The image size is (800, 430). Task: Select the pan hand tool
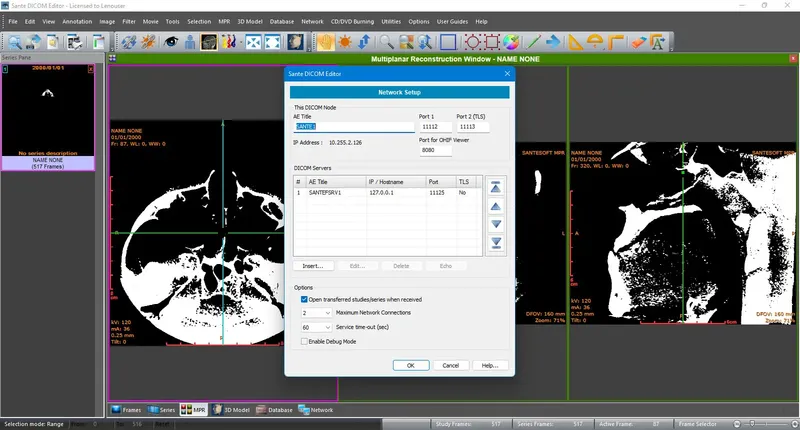(x=324, y=42)
